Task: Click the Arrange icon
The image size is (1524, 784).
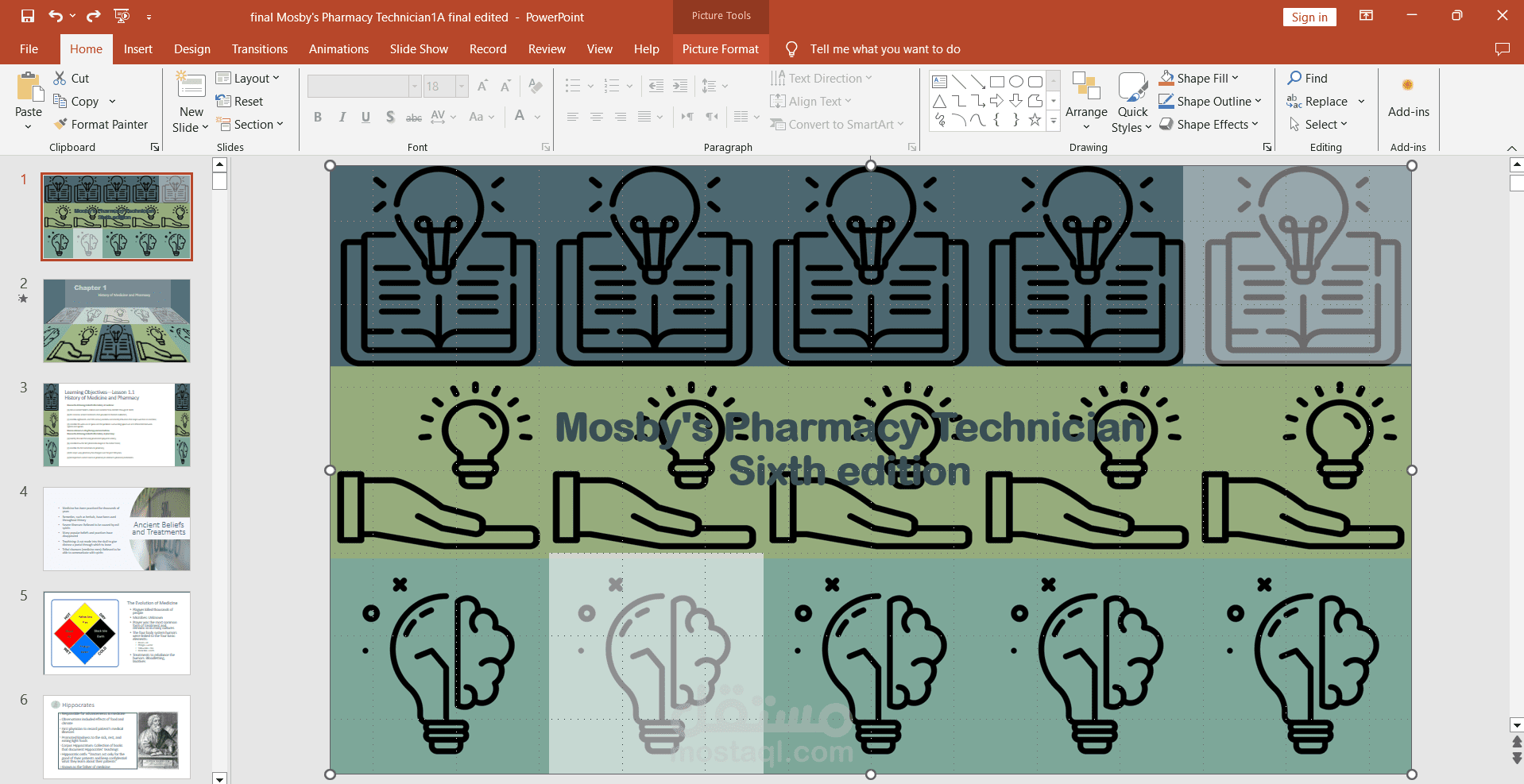Action: [x=1086, y=86]
